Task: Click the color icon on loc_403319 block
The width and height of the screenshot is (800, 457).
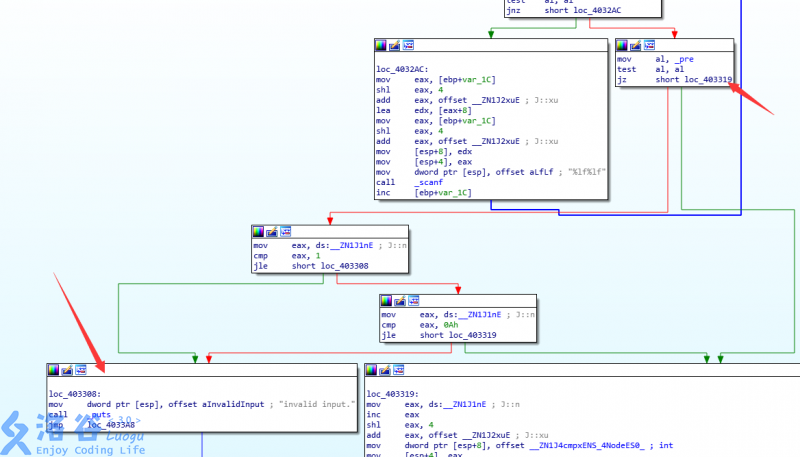Action: [x=373, y=369]
